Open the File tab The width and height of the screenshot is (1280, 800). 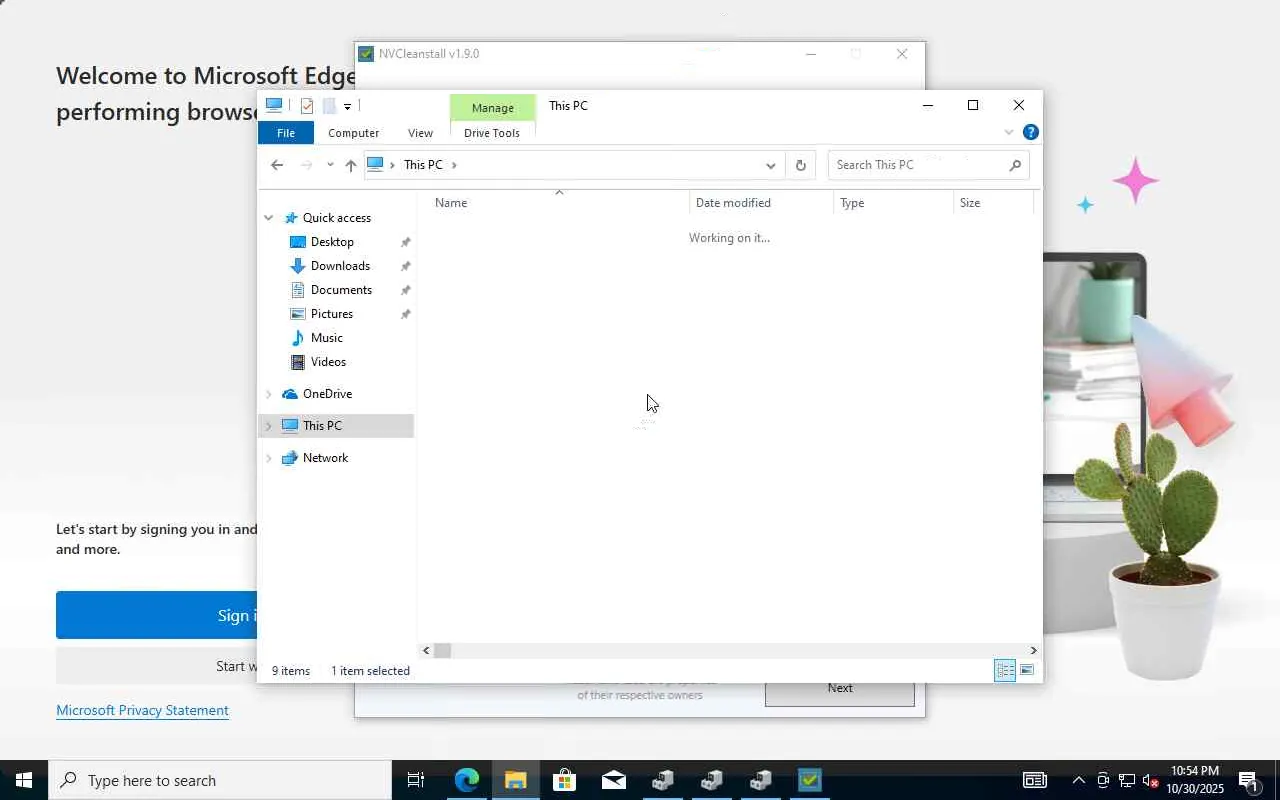286,133
